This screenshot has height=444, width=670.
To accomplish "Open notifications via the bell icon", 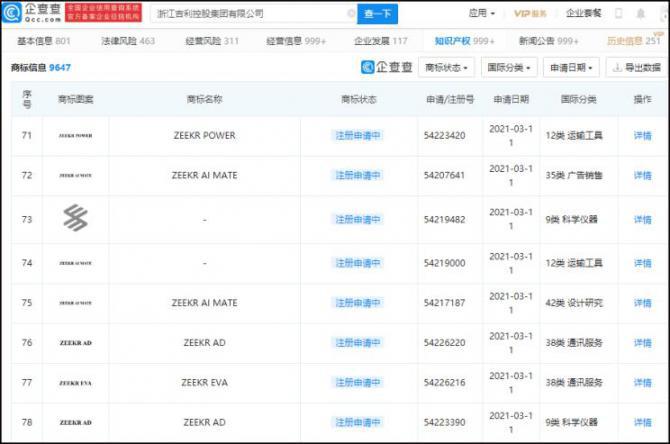I will pos(640,14).
